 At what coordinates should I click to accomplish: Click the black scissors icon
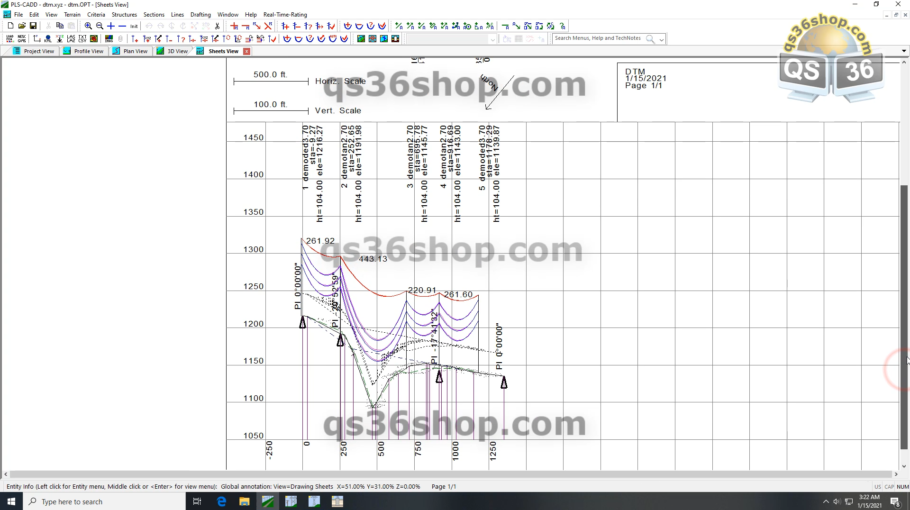[217, 26]
